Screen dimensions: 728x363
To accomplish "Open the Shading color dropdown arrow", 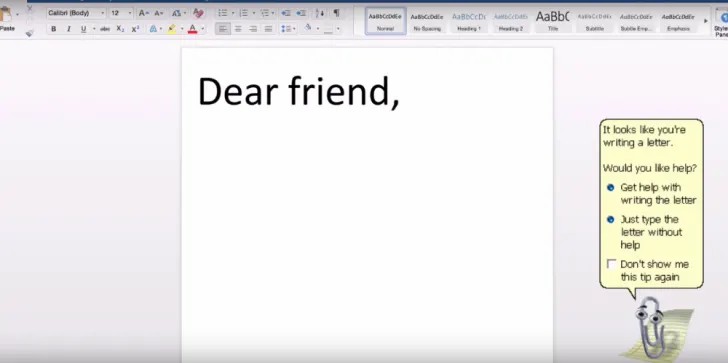I will (318, 29).
